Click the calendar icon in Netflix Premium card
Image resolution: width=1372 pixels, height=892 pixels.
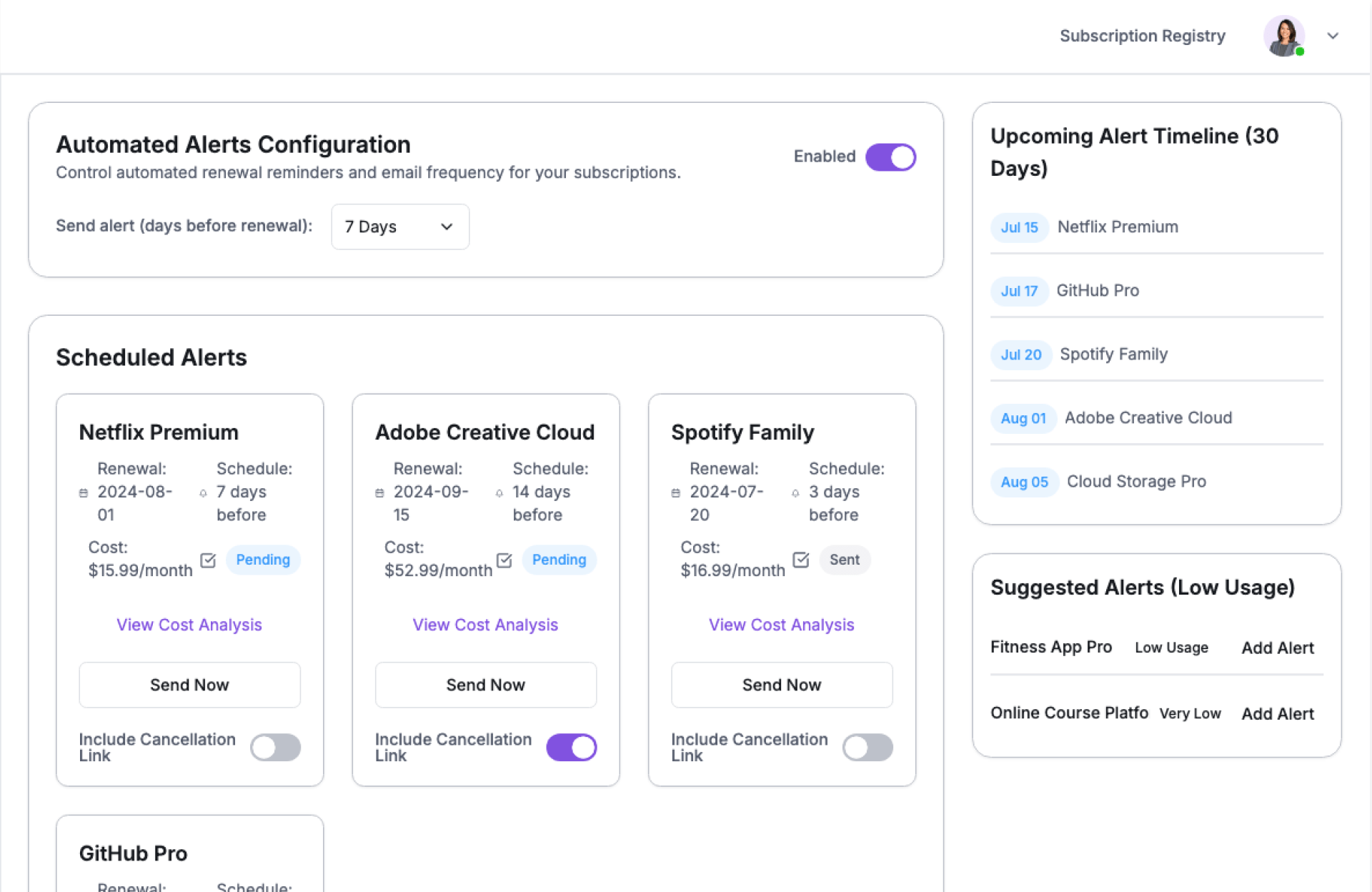coord(84,493)
